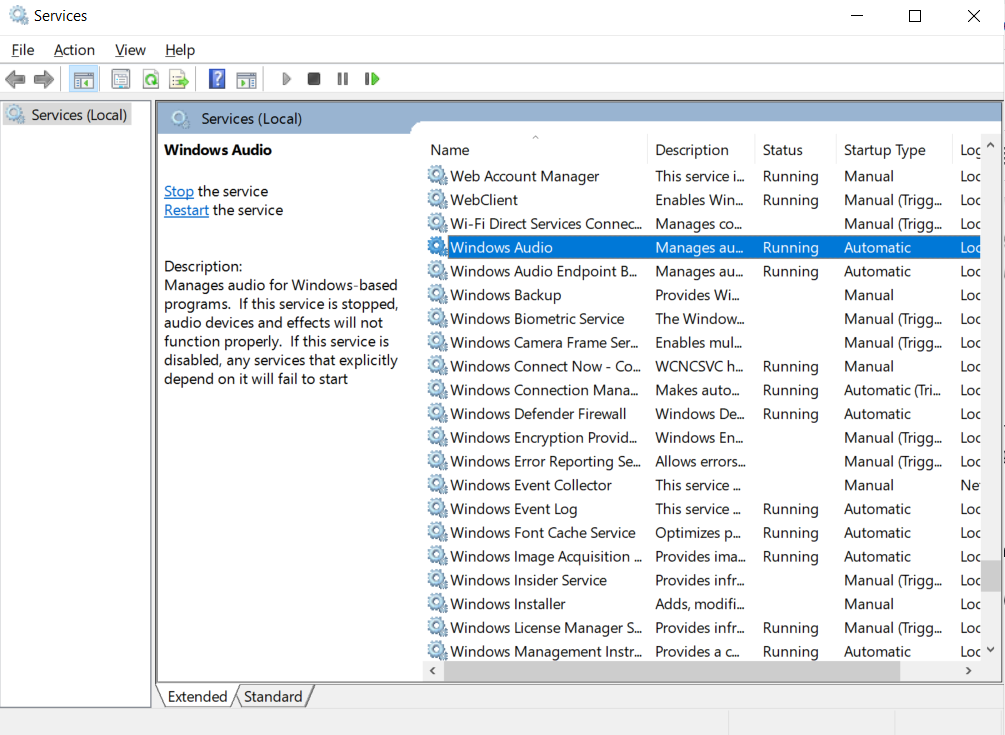Image resolution: width=1005 pixels, height=735 pixels.
Task: Select the Windows Connect Now - Co... service
Action: [703, 366]
